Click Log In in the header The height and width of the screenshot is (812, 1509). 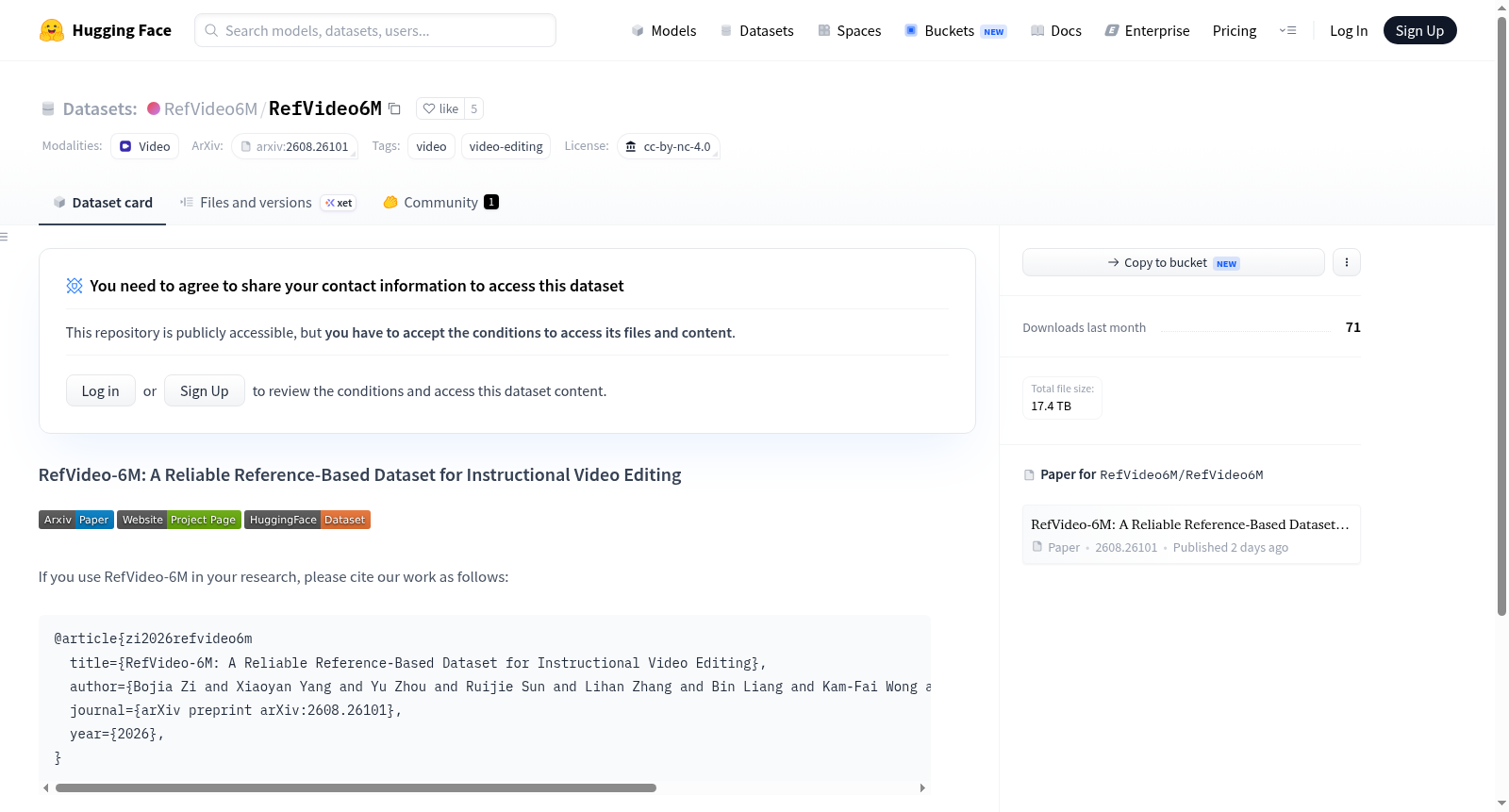1349,30
